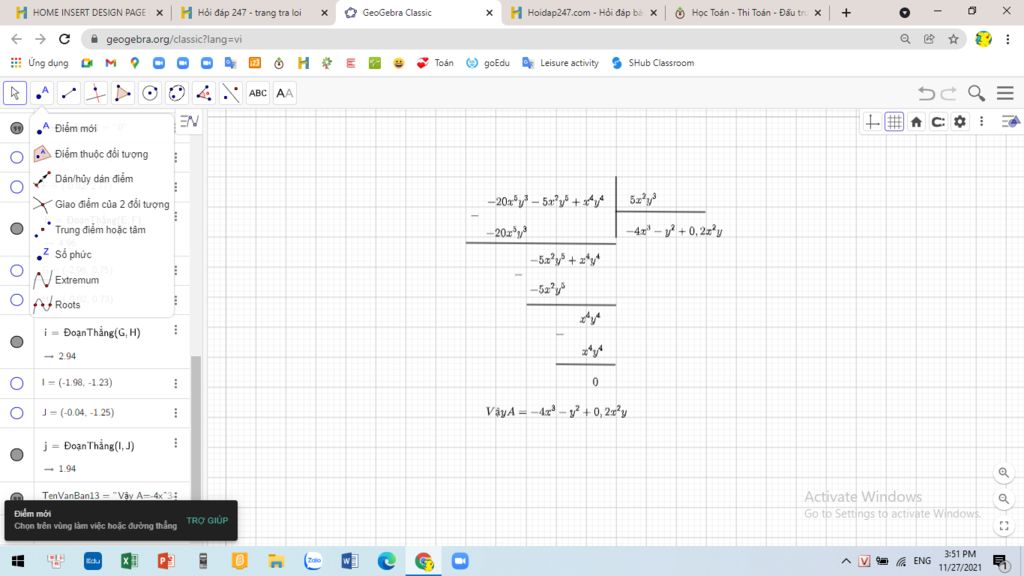The image size is (1024, 576).
Task: Switch to Học Toán browser tab
Action: click(748, 12)
